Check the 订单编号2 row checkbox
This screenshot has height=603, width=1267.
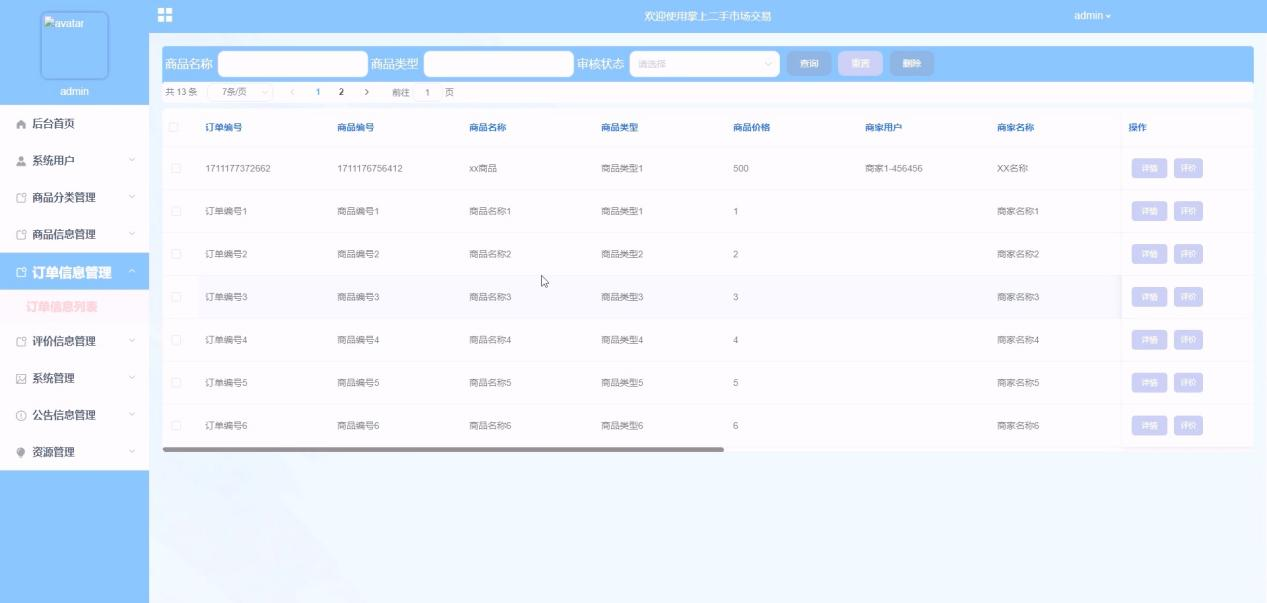(x=176, y=255)
